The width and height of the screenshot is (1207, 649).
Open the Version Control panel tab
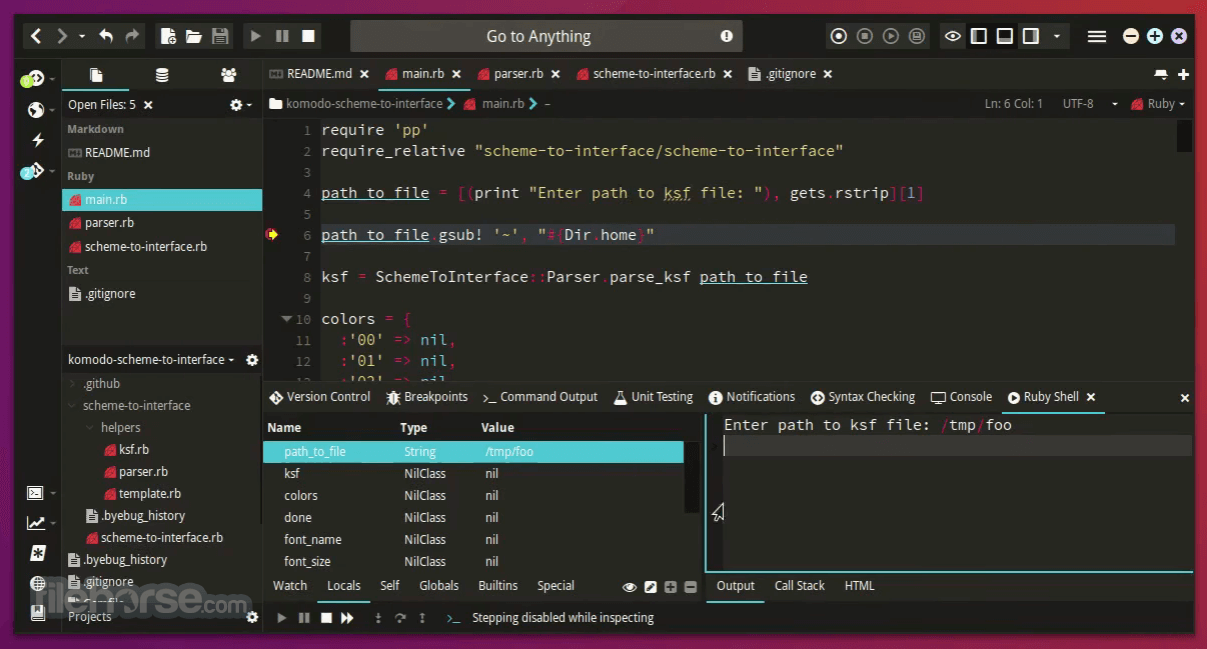(x=320, y=397)
